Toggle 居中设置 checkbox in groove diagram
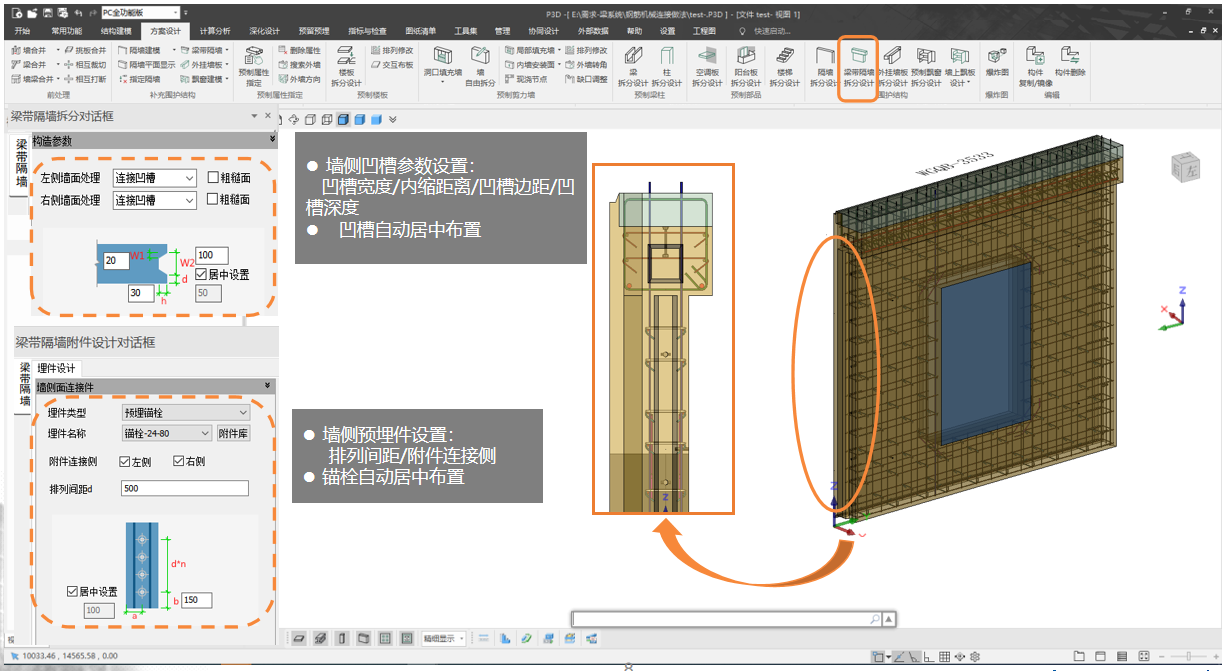The image size is (1230, 671). (x=201, y=274)
